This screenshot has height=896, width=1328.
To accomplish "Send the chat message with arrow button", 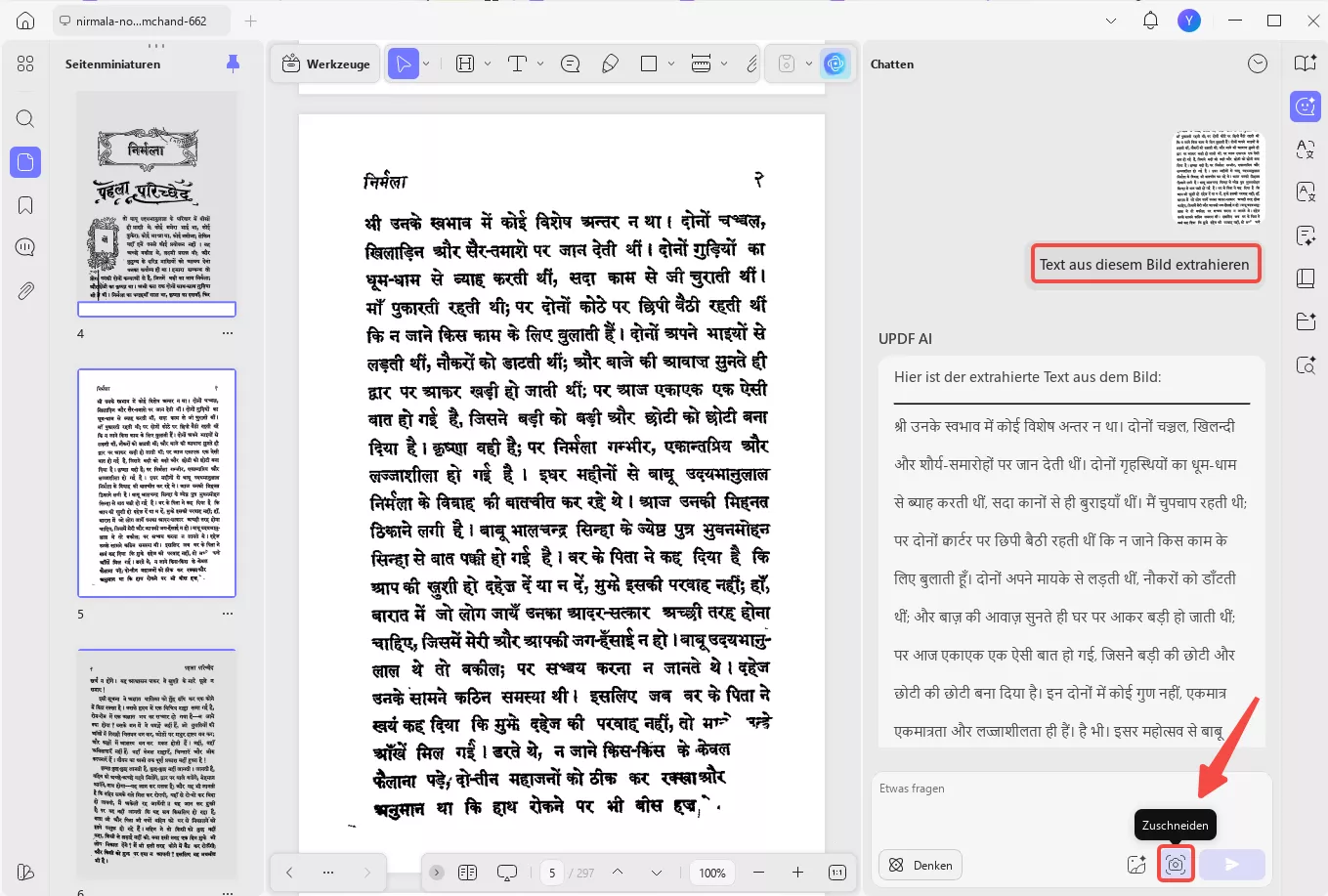I will [1232, 865].
